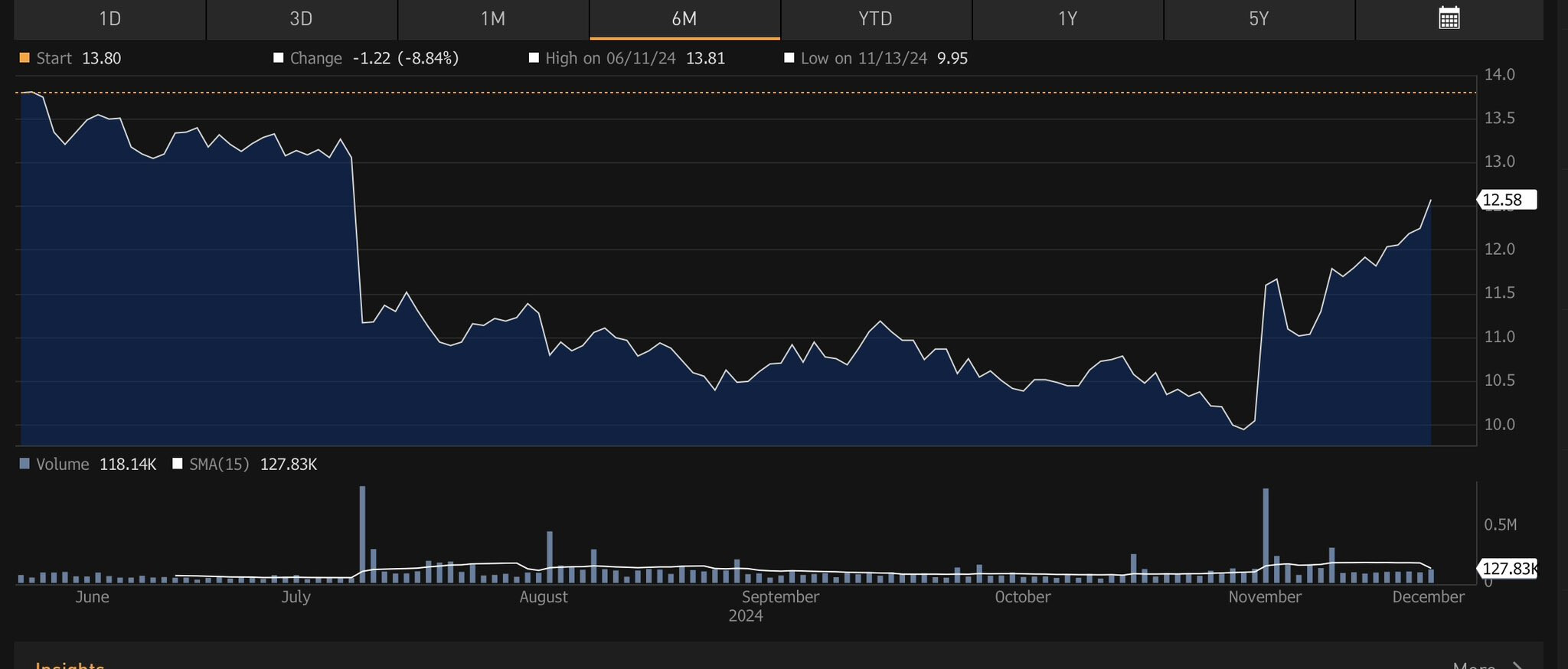Click the square marker beside Low on 11/13/24

(x=789, y=58)
